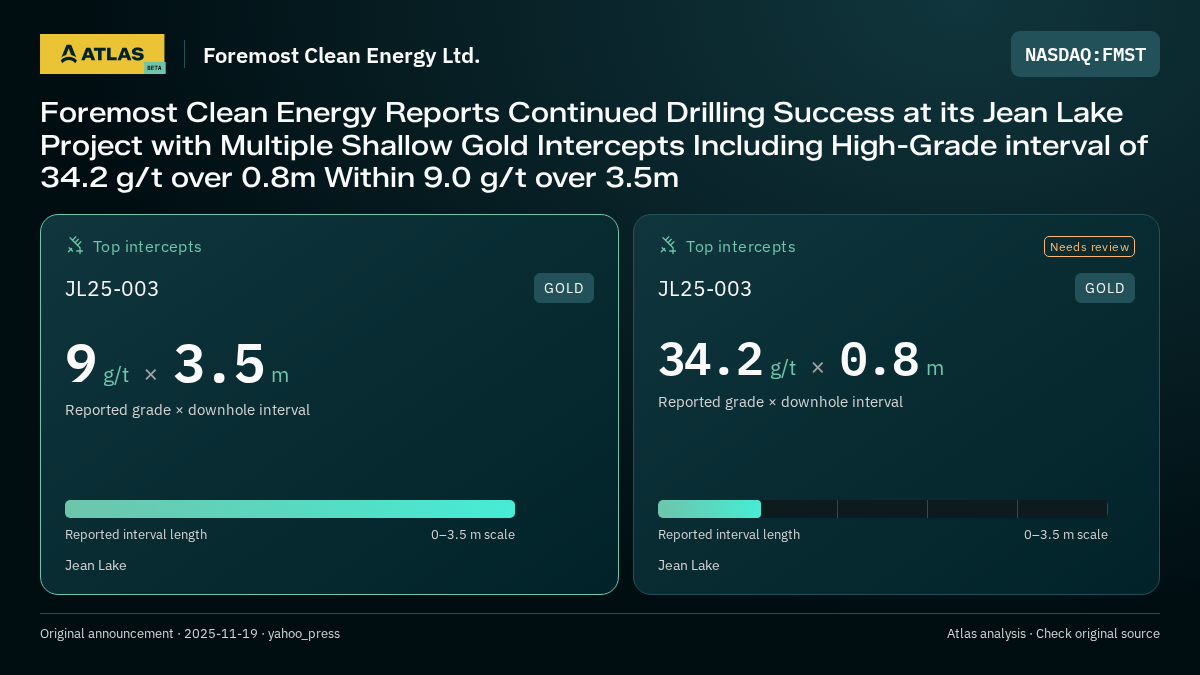The width and height of the screenshot is (1200, 675).
Task: Click 0–3.5 m scale label in right card
Action: (x=1066, y=534)
